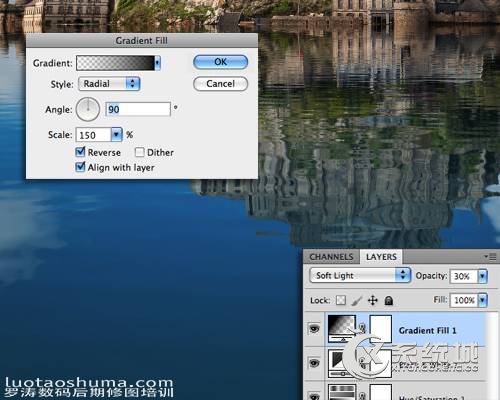
Task: Uncheck the Reverse checkbox
Action: click(x=80, y=152)
